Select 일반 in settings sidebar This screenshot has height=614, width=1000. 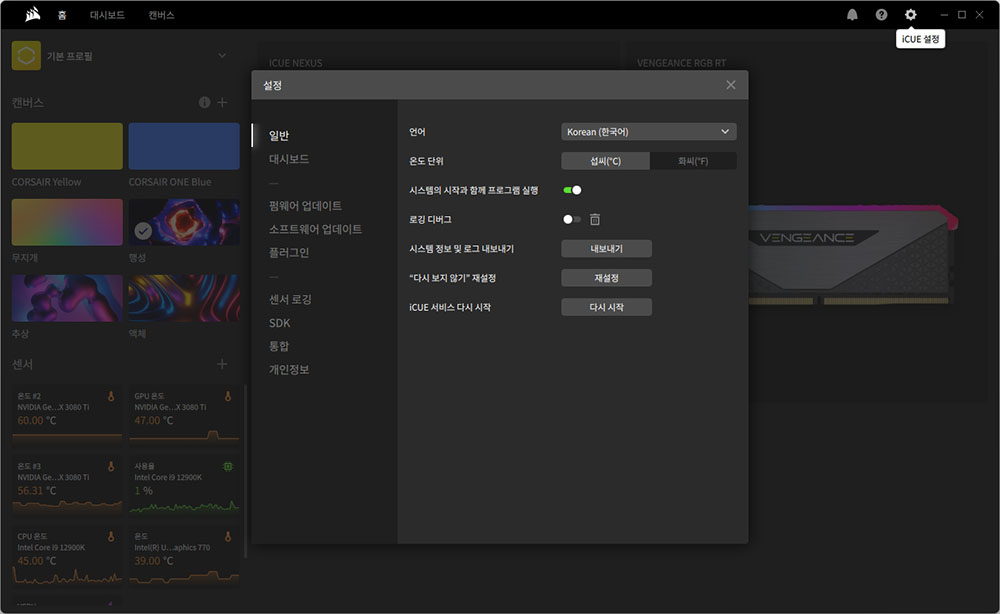279,135
